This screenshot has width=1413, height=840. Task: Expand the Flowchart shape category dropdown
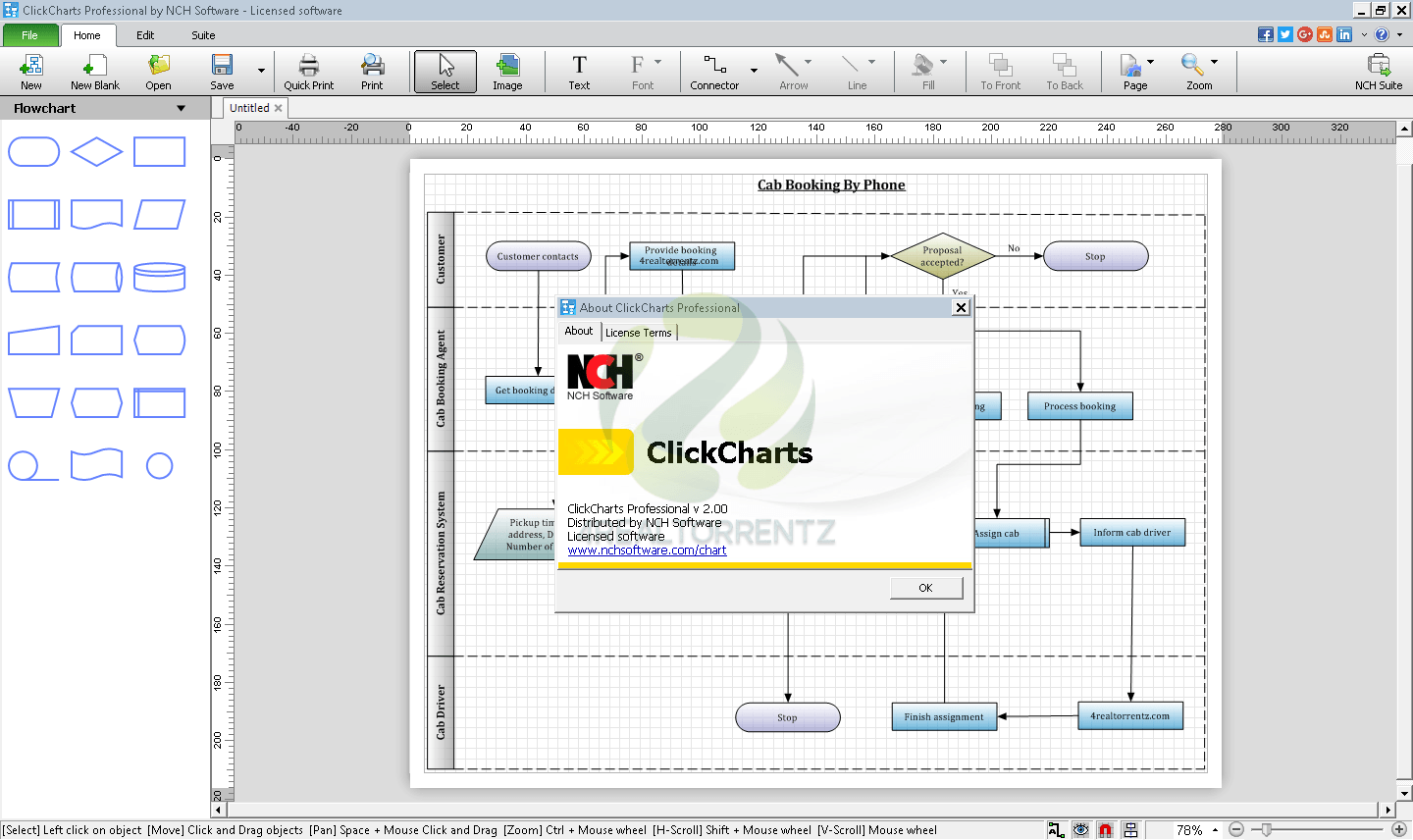pos(181,109)
